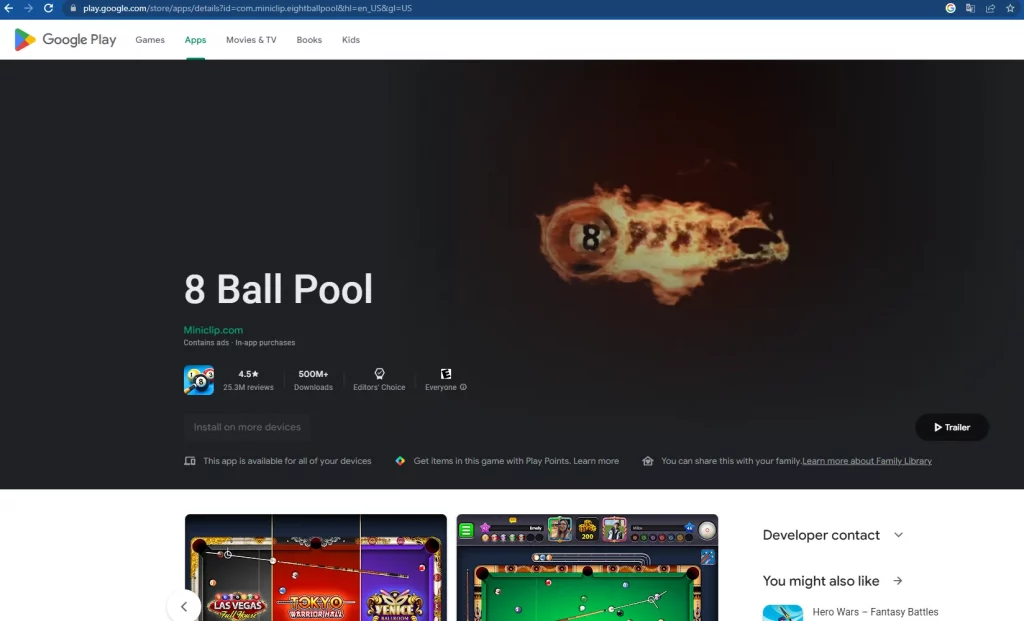
Task: Click the Play Points diamond icon
Action: pos(400,461)
